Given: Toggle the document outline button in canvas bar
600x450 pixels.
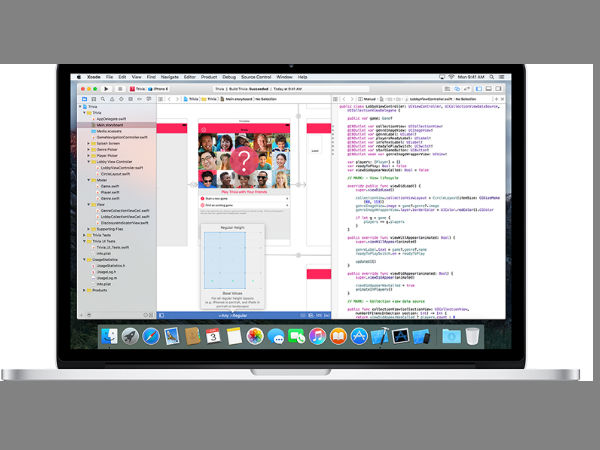Looking at the screenshot, I should [164, 316].
